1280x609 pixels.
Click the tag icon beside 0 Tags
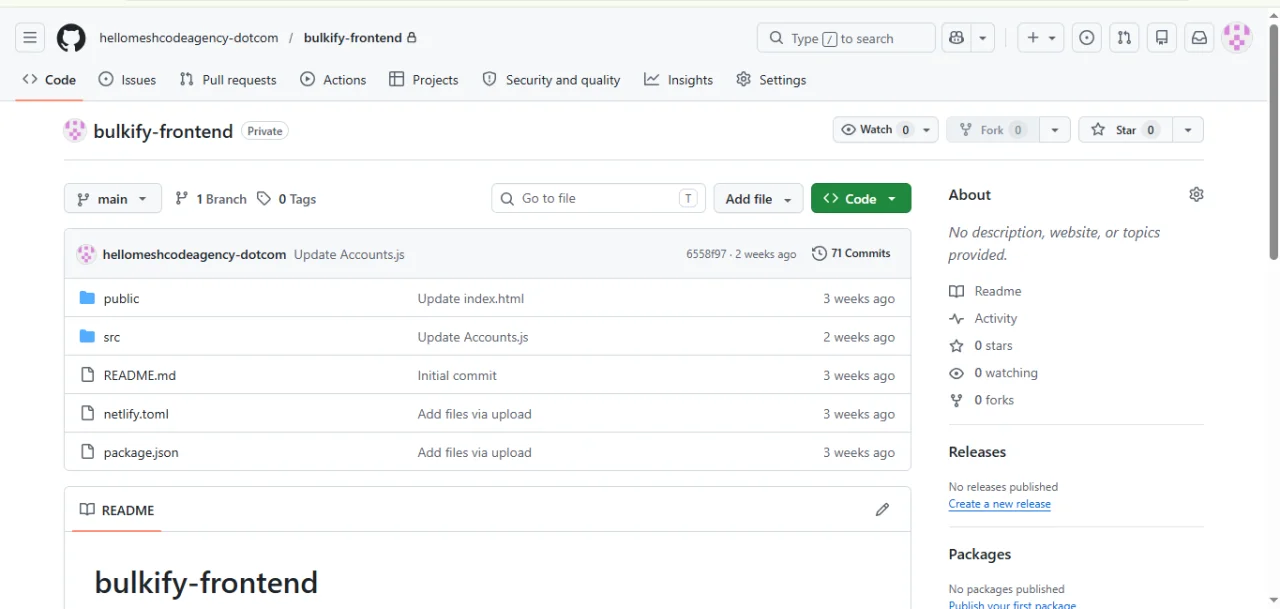coord(264,199)
